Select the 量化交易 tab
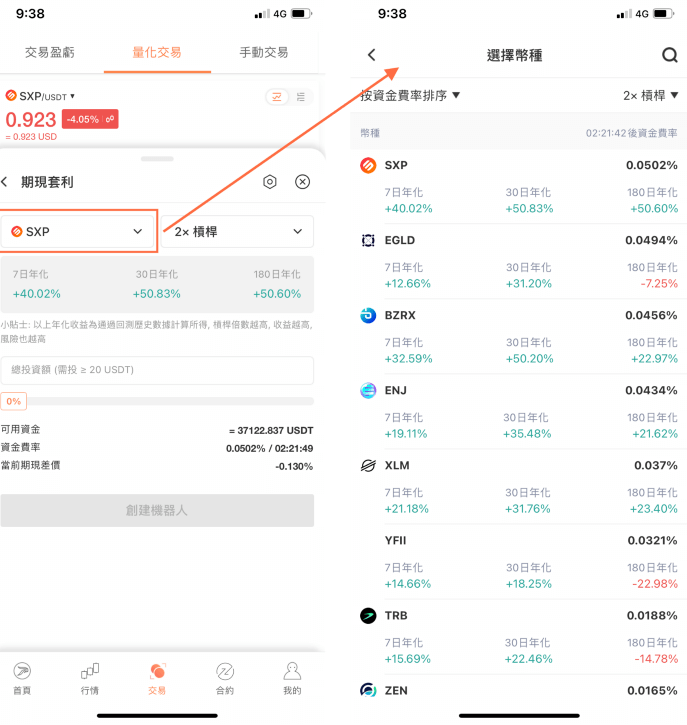Screen dimensions: 687x725 point(157,52)
